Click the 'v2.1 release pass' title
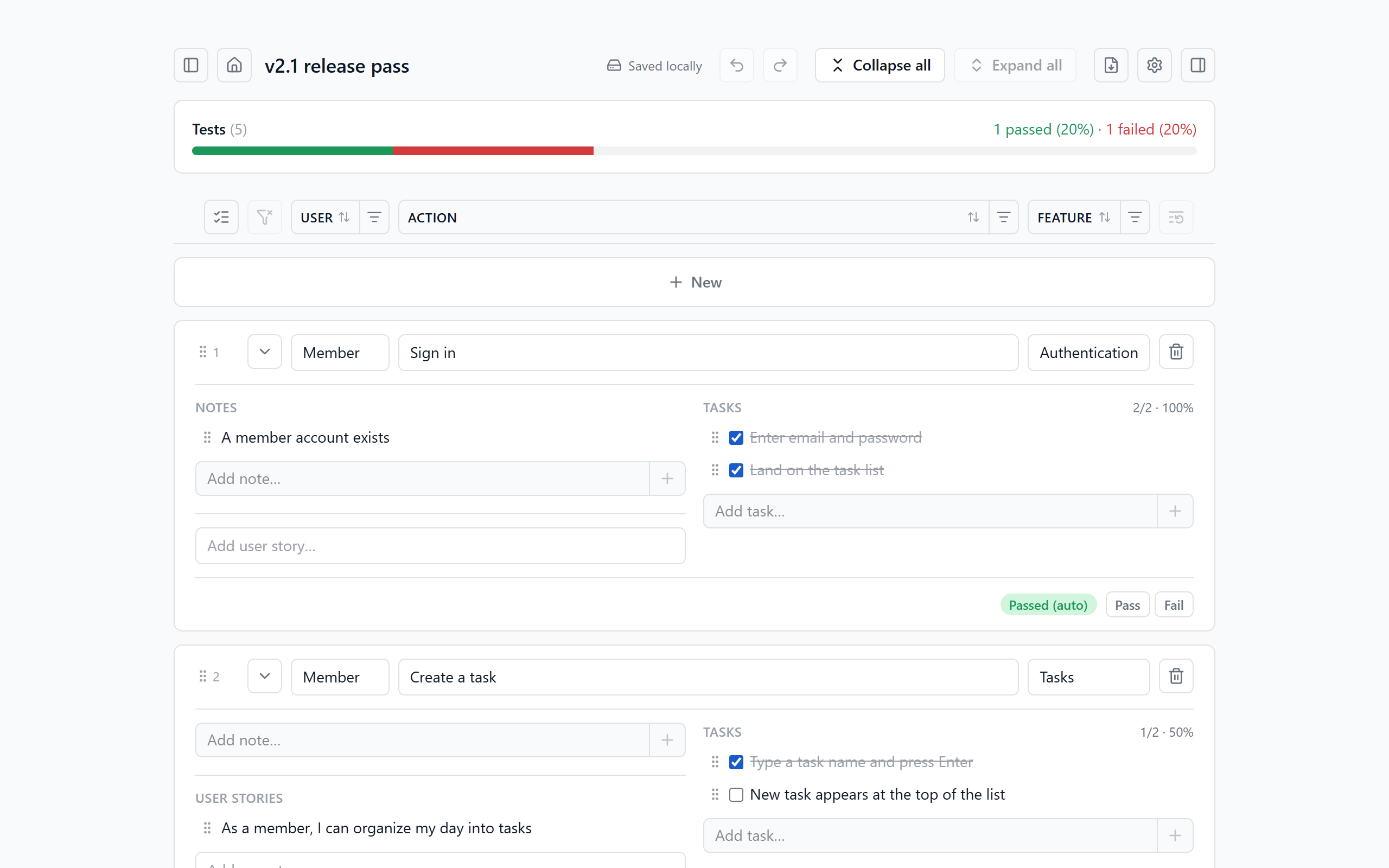Viewport: 1389px width, 868px height. click(337, 66)
